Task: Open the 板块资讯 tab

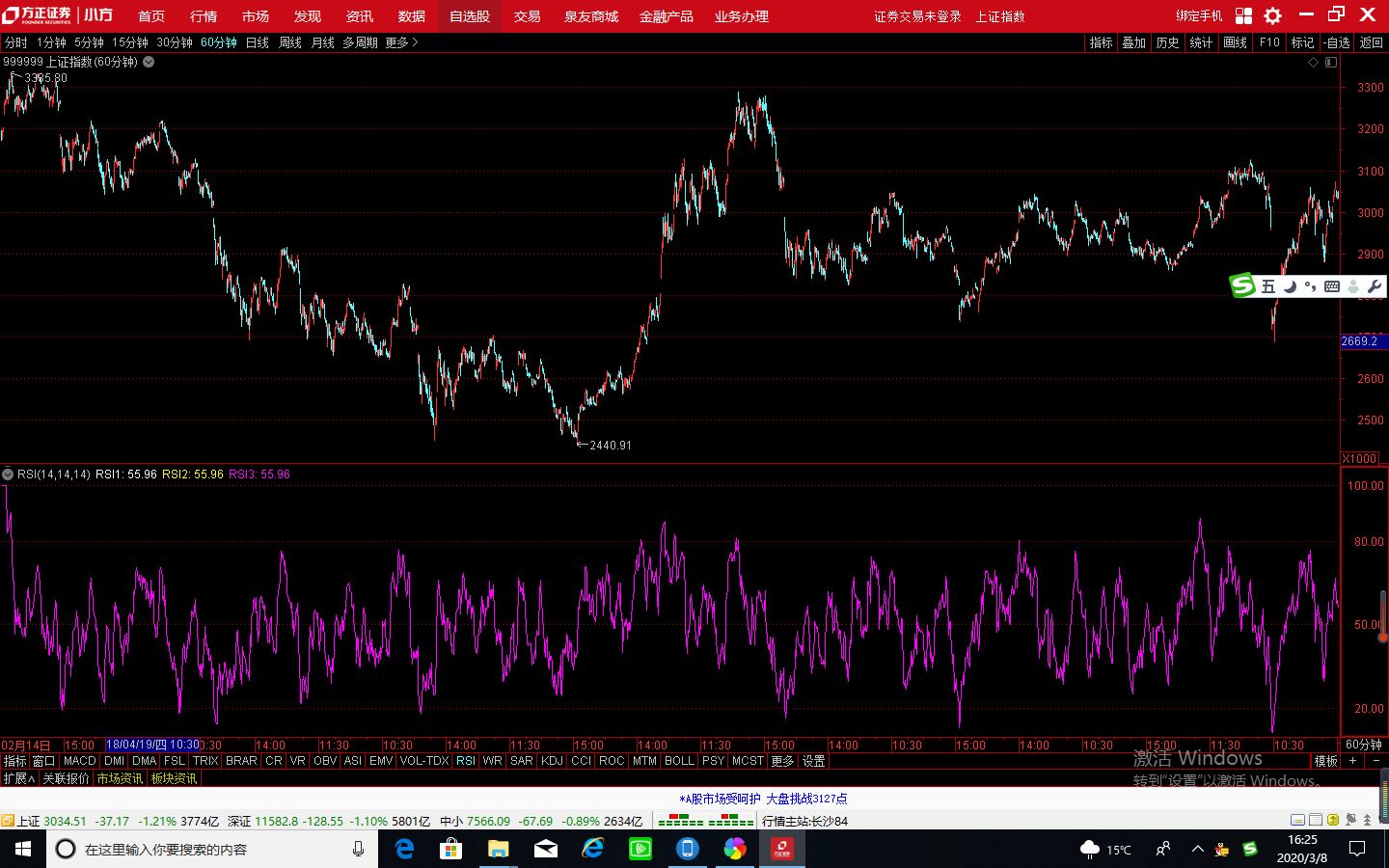Action: pyautogui.click(x=174, y=778)
